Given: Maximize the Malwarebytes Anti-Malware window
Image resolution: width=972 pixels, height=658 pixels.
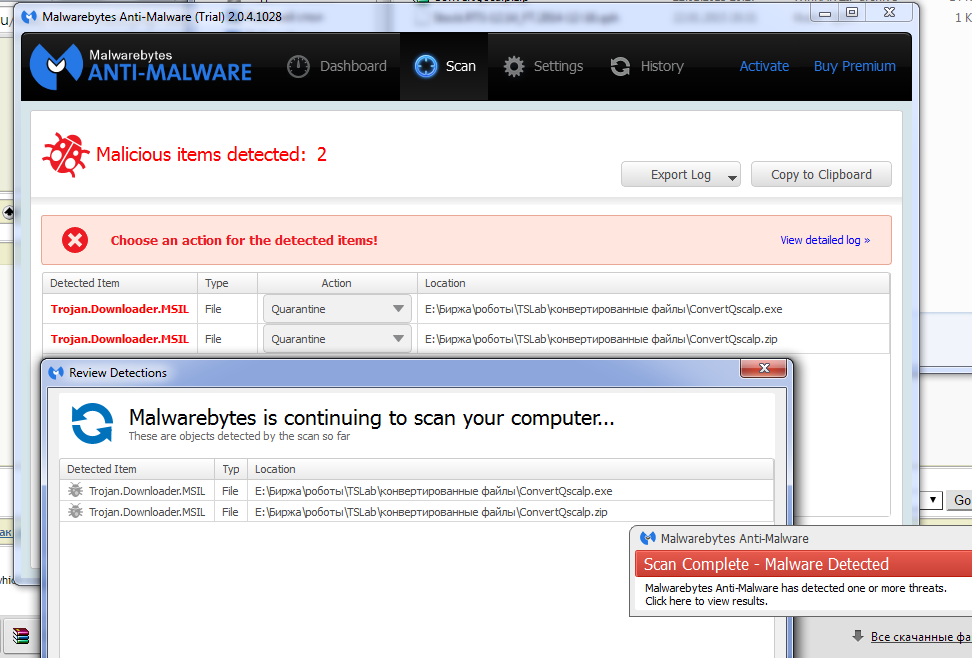Looking at the screenshot, I should [x=852, y=12].
